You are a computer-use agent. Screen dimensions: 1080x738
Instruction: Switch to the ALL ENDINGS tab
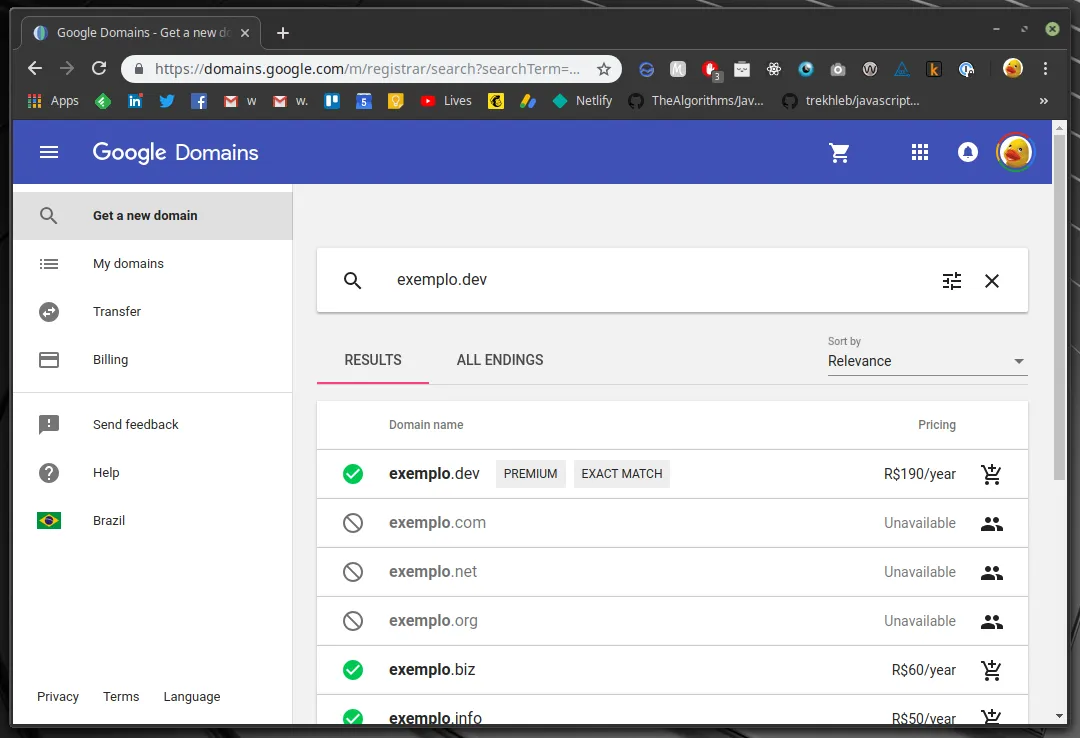tap(500, 360)
